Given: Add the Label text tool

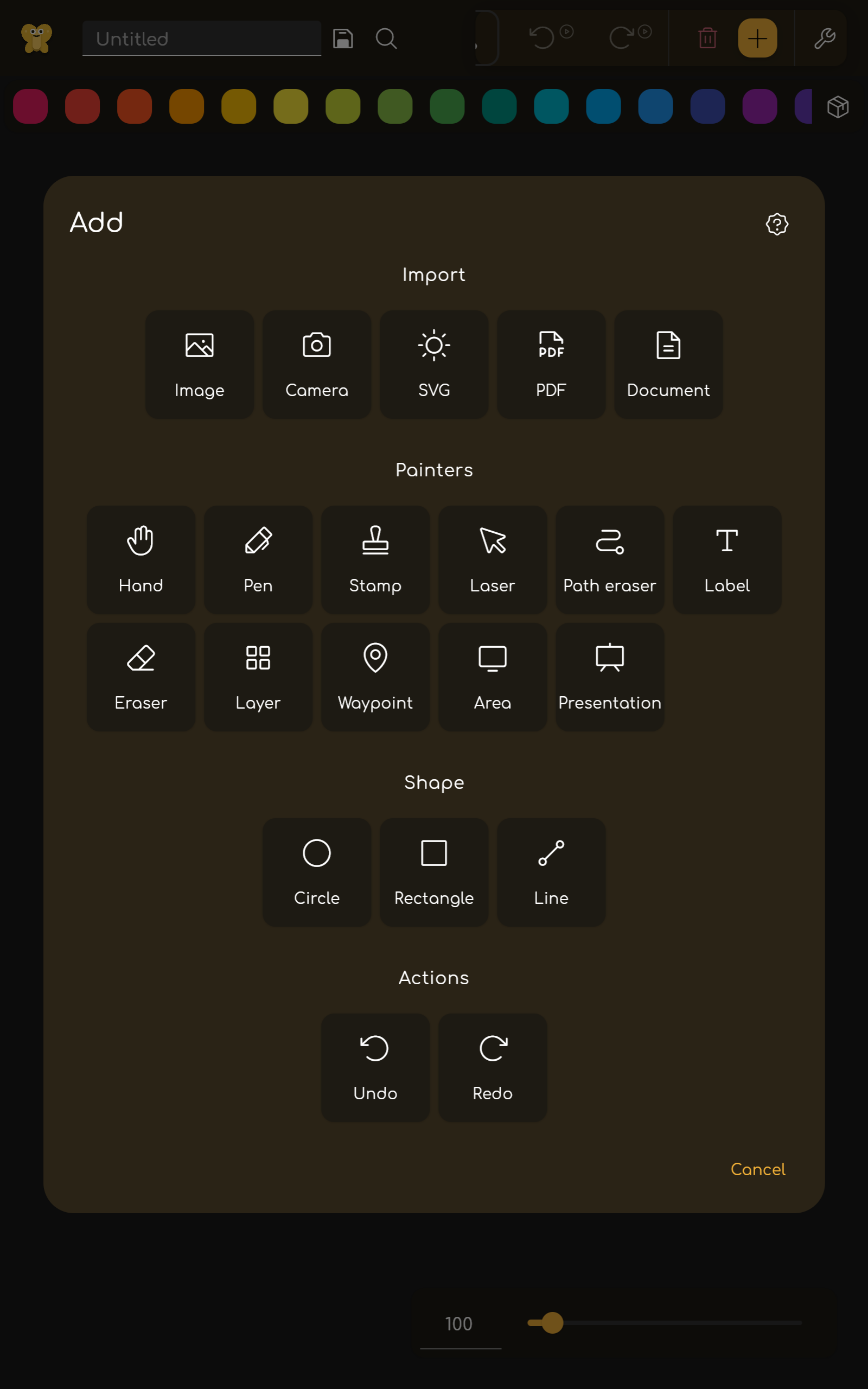Looking at the screenshot, I should pyautogui.click(x=727, y=559).
